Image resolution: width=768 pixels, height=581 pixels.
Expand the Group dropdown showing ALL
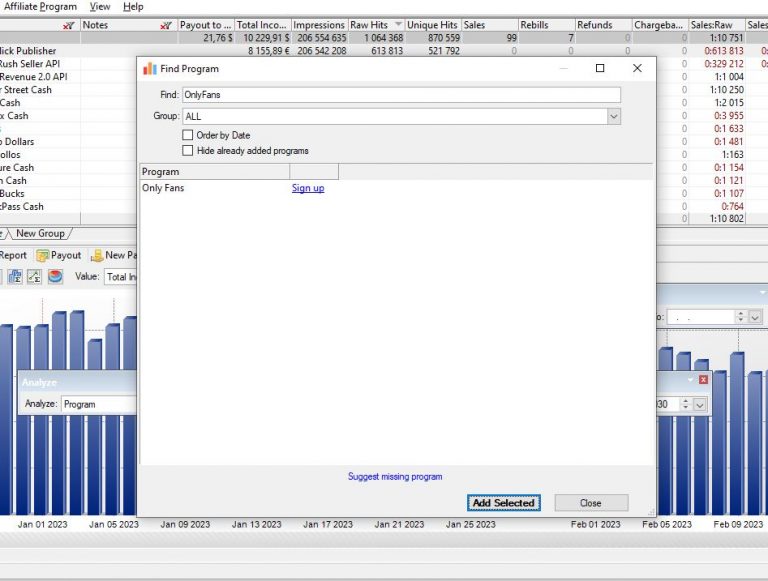613,117
